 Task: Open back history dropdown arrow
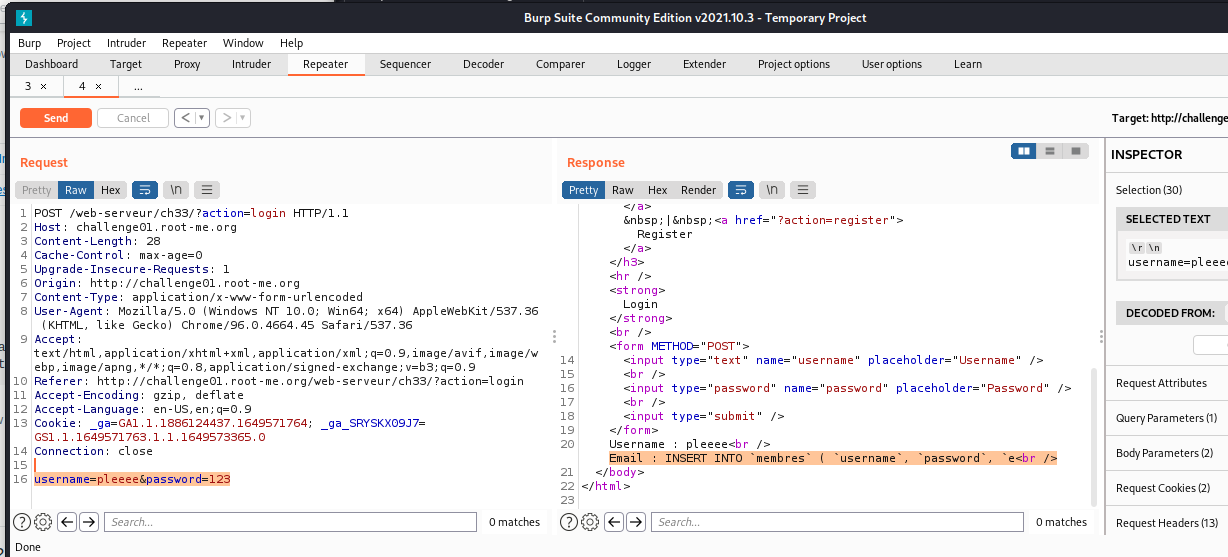tap(202, 118)
